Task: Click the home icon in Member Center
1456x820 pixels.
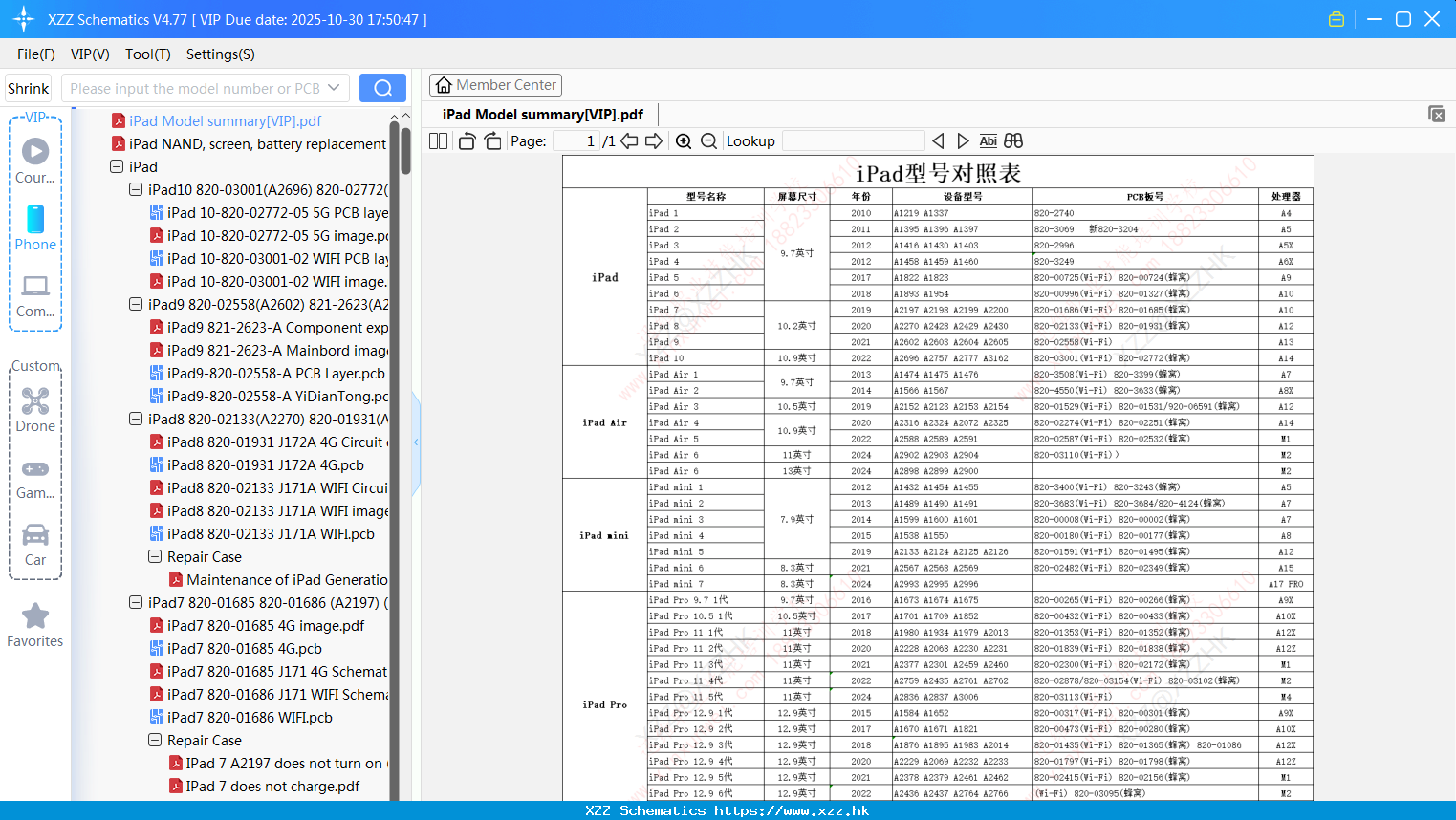Action: click(444, 85)
